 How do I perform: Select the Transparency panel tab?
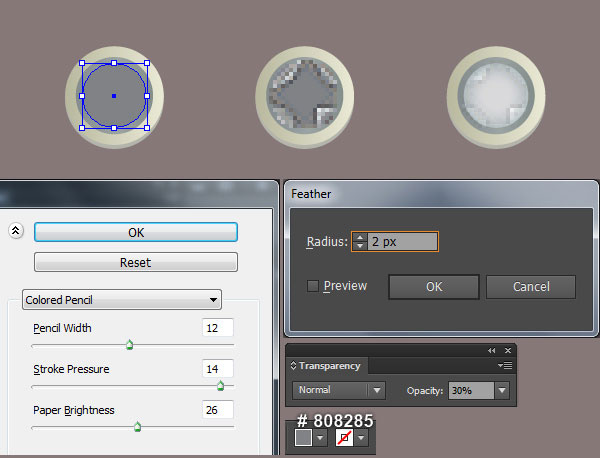tap(329, 366)
